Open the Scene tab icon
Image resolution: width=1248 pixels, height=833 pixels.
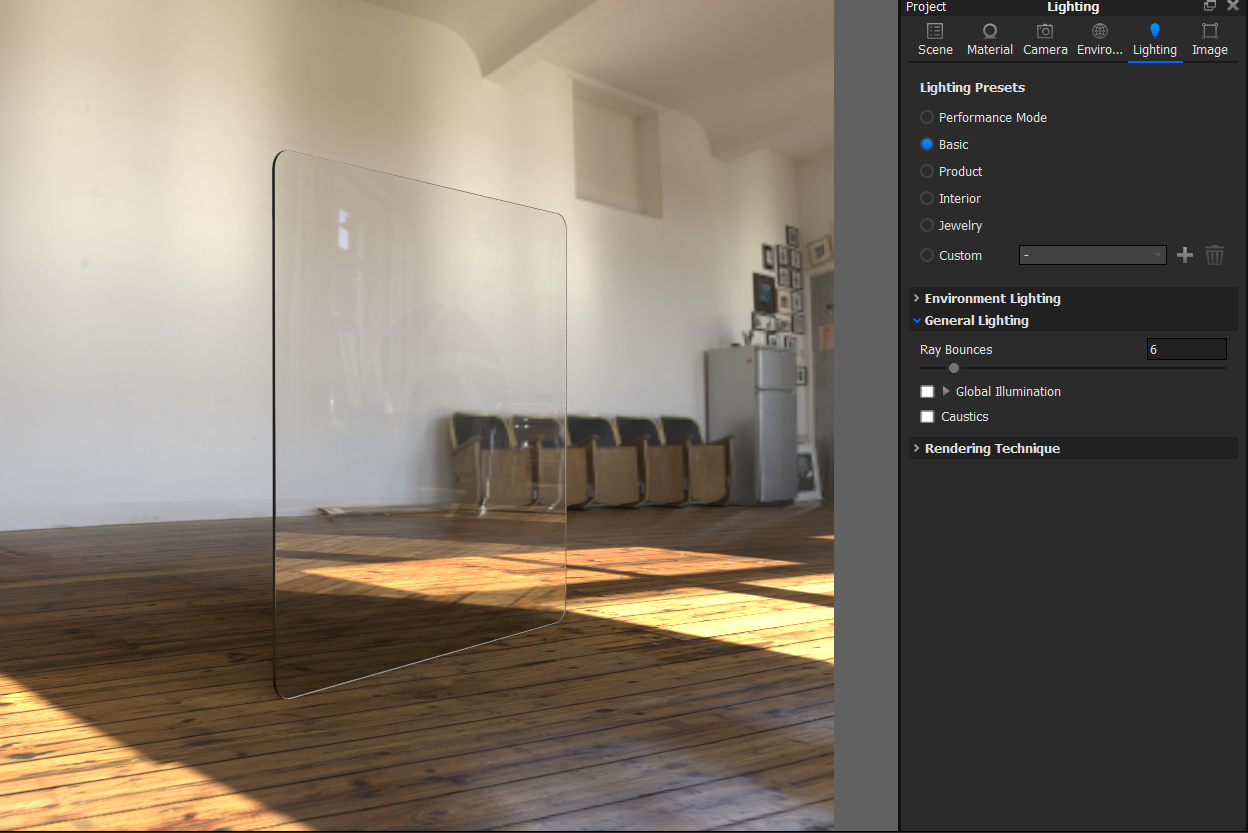935,31
